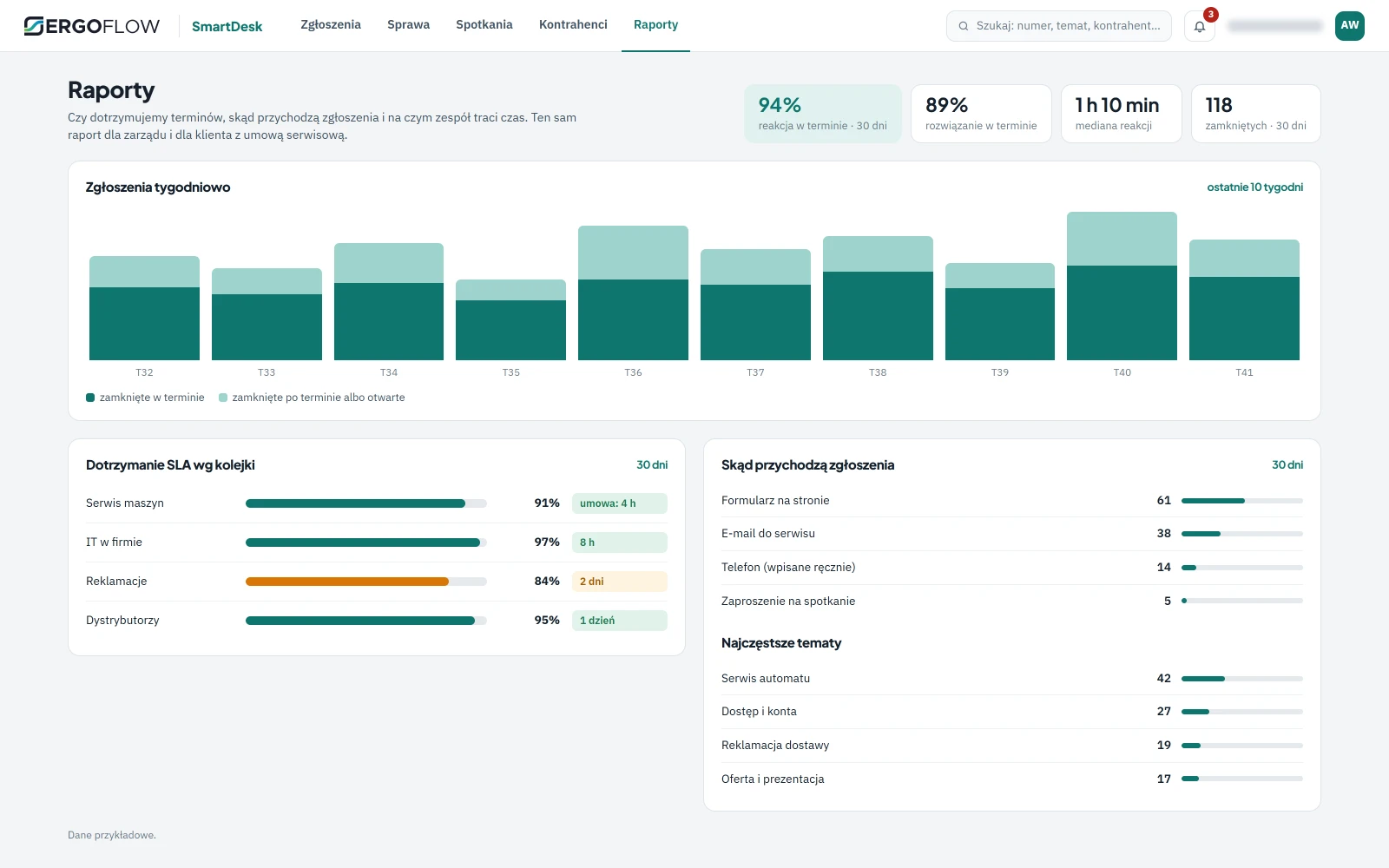Image resolution: width=1389 pixels, height=868 pixels.
Task: Click the search magnifier icon
Action: click(963, 26)
